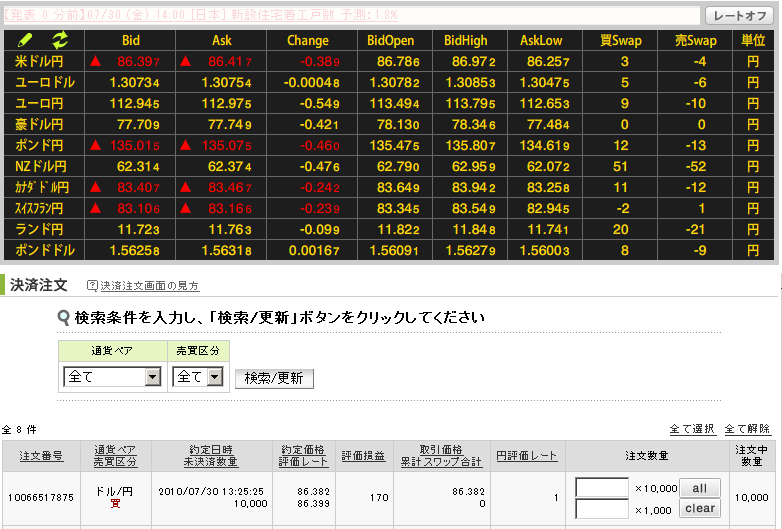The image size is (782, 529).
Task: Click red up arrow in 米ドル円 Bid cell
Action: click(96, 62)
